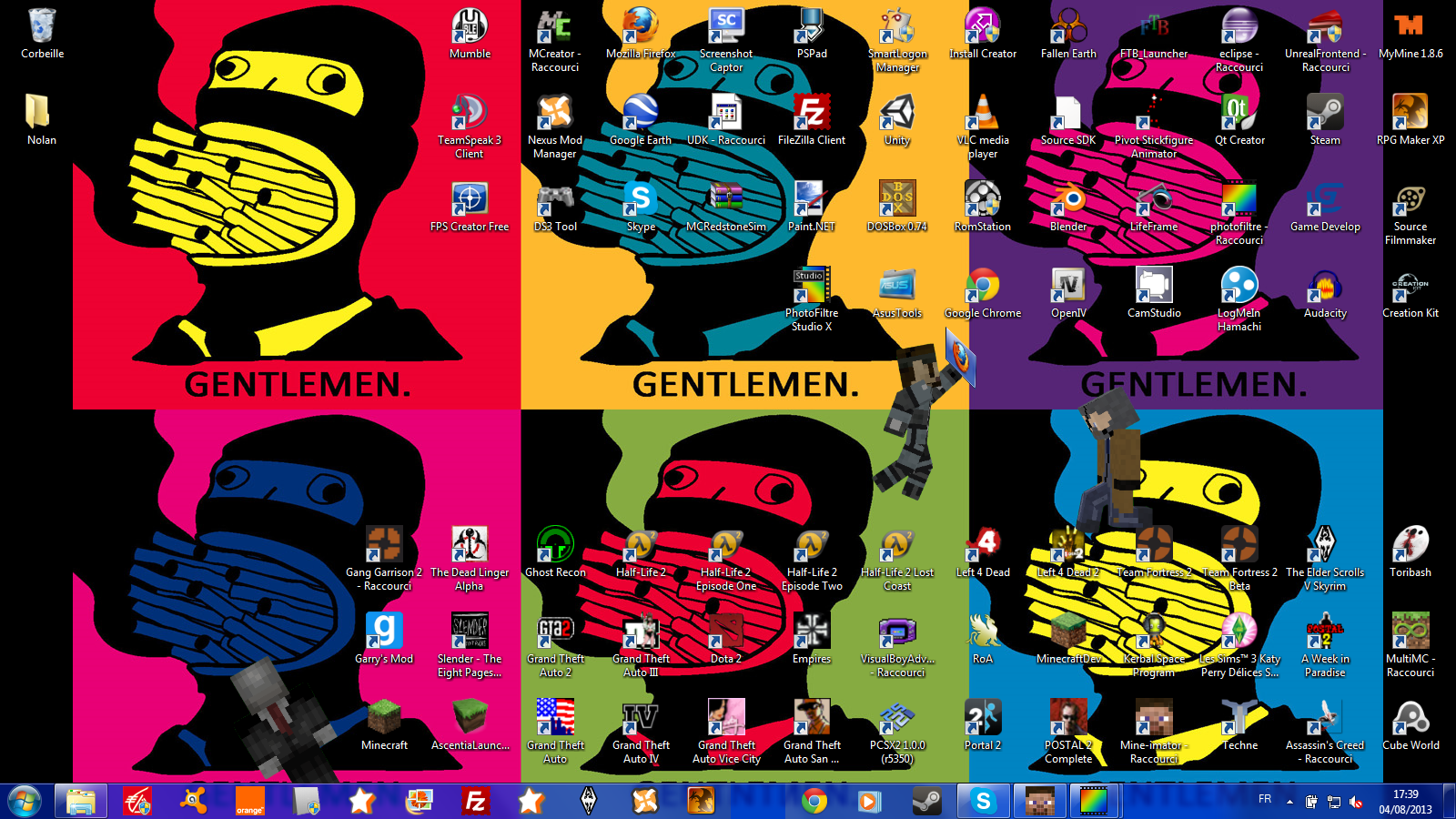
Task: Open the VLC media player shortcut
Action: (983, 116)
